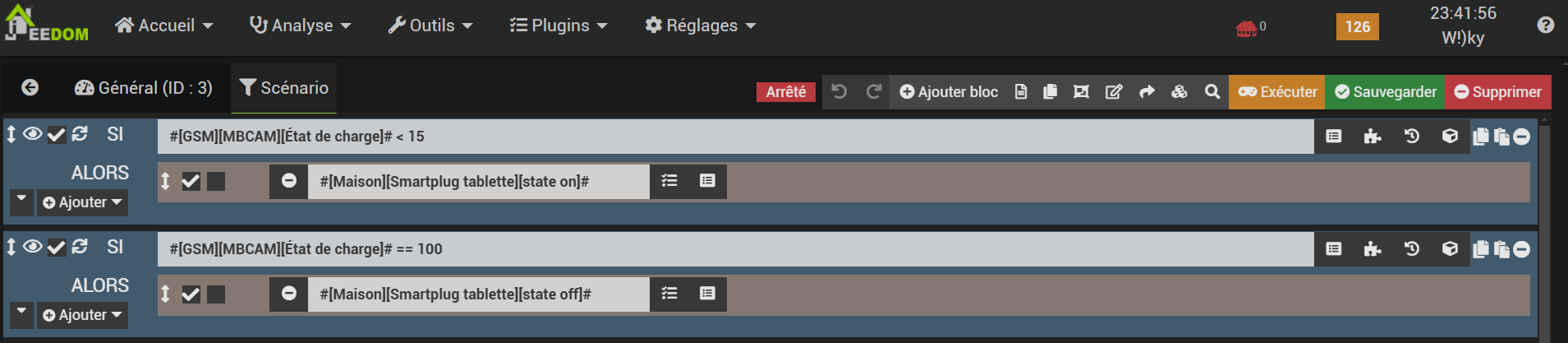The image size is (1568, 343).
Task: Click the cube icon in second SI row
Action: point(1450,249)
